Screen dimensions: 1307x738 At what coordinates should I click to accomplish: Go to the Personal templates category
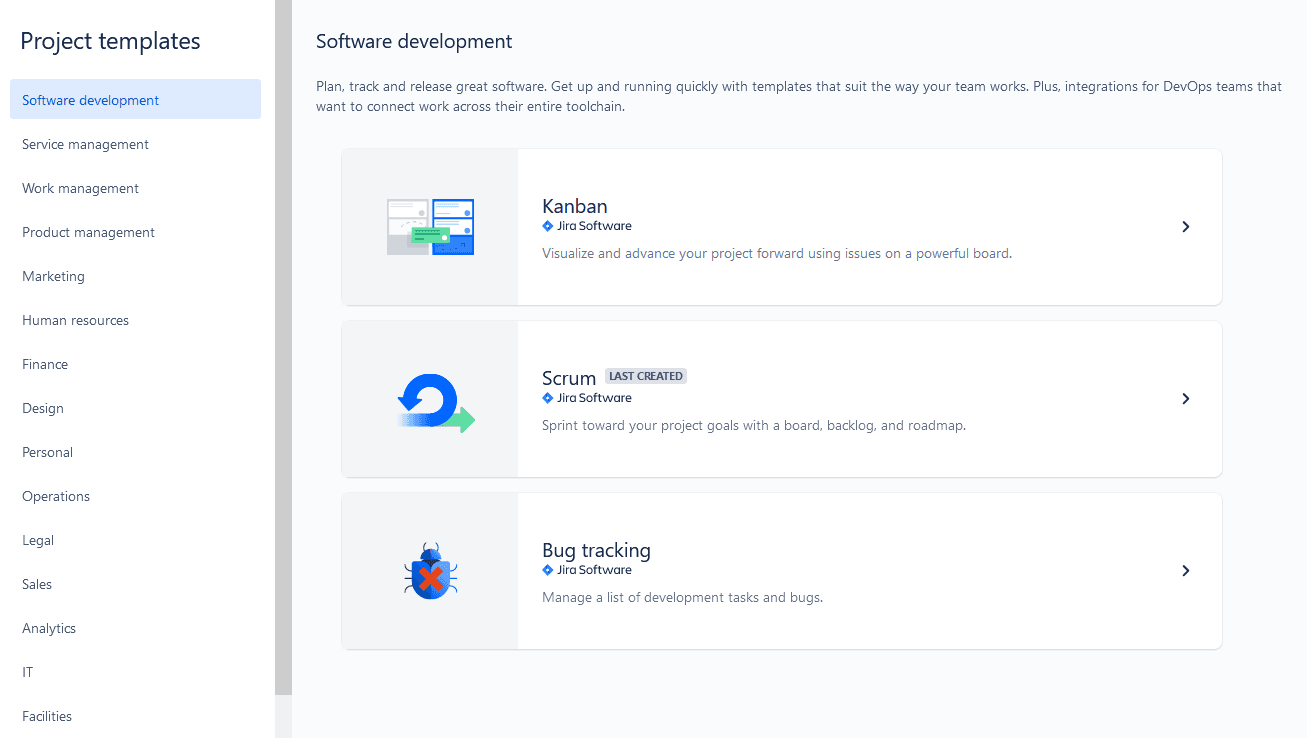(x=135, y=452)
